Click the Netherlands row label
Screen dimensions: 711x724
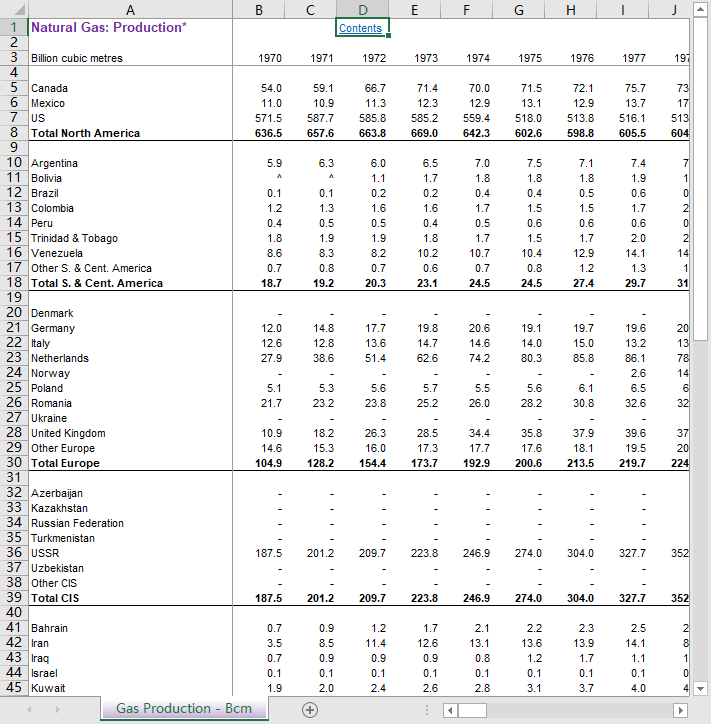point(60,358)
